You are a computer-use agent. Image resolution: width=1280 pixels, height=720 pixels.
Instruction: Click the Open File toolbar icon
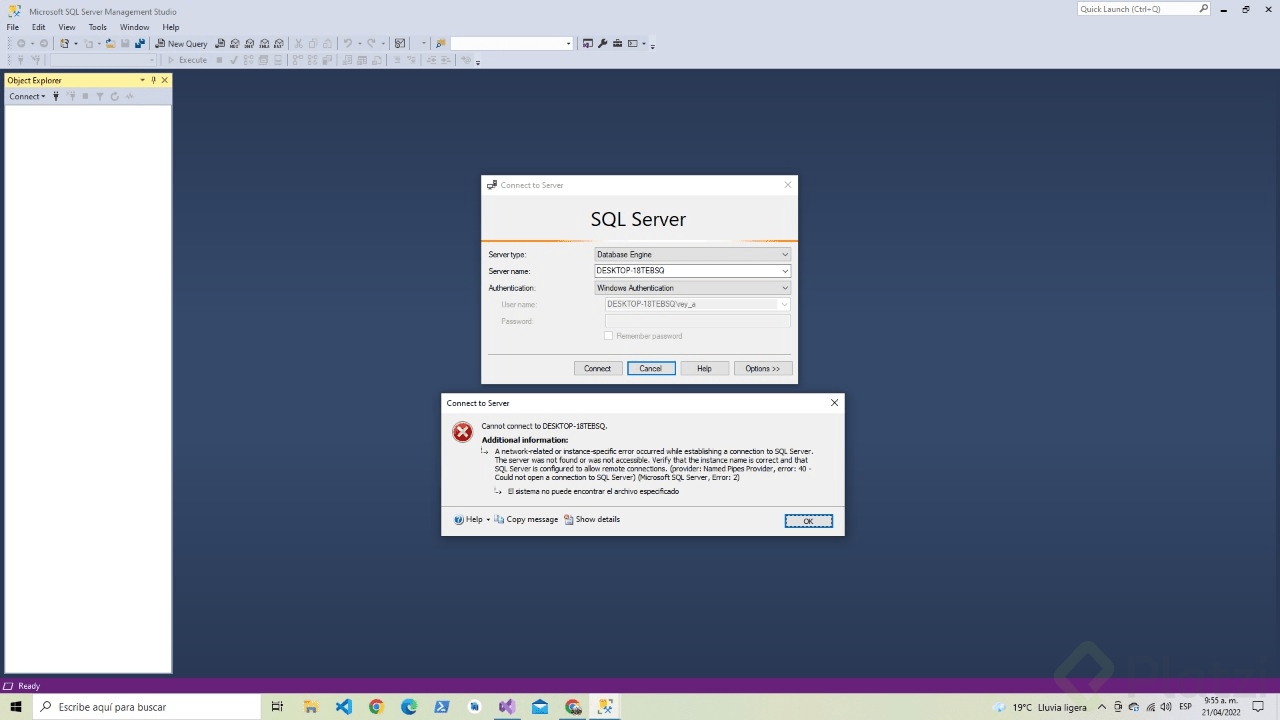click(x=111, y=44)
